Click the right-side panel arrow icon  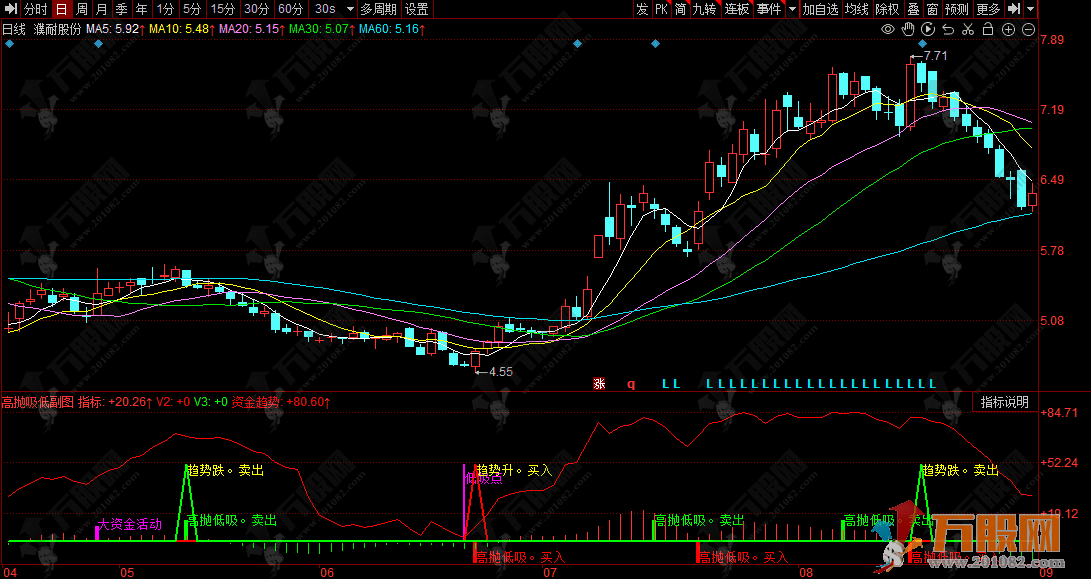pos(1014,9)
